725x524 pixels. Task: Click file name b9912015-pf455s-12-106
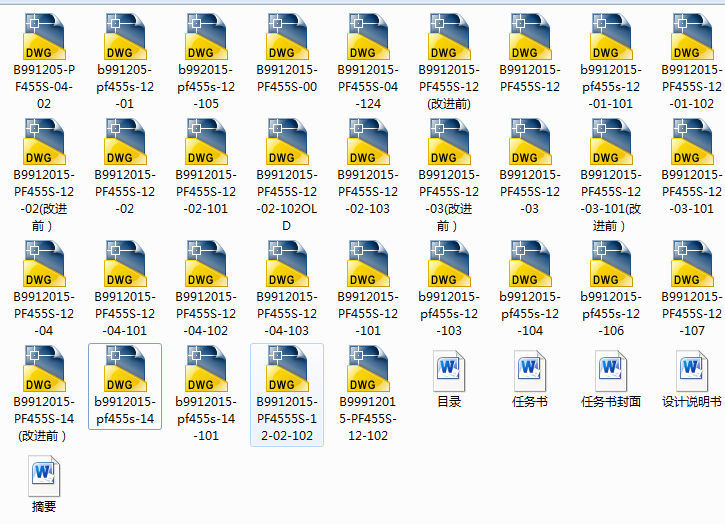(x=611, y=314)
